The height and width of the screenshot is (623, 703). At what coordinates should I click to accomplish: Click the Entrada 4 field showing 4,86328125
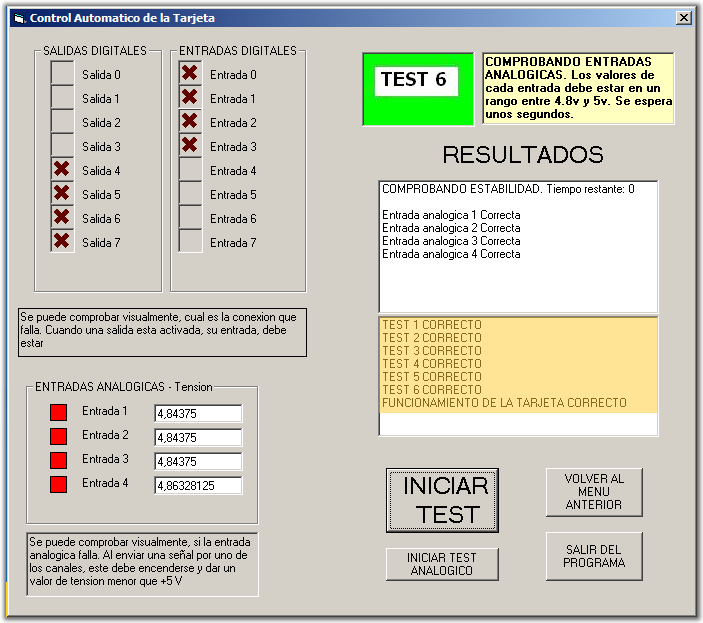[198, 485]
